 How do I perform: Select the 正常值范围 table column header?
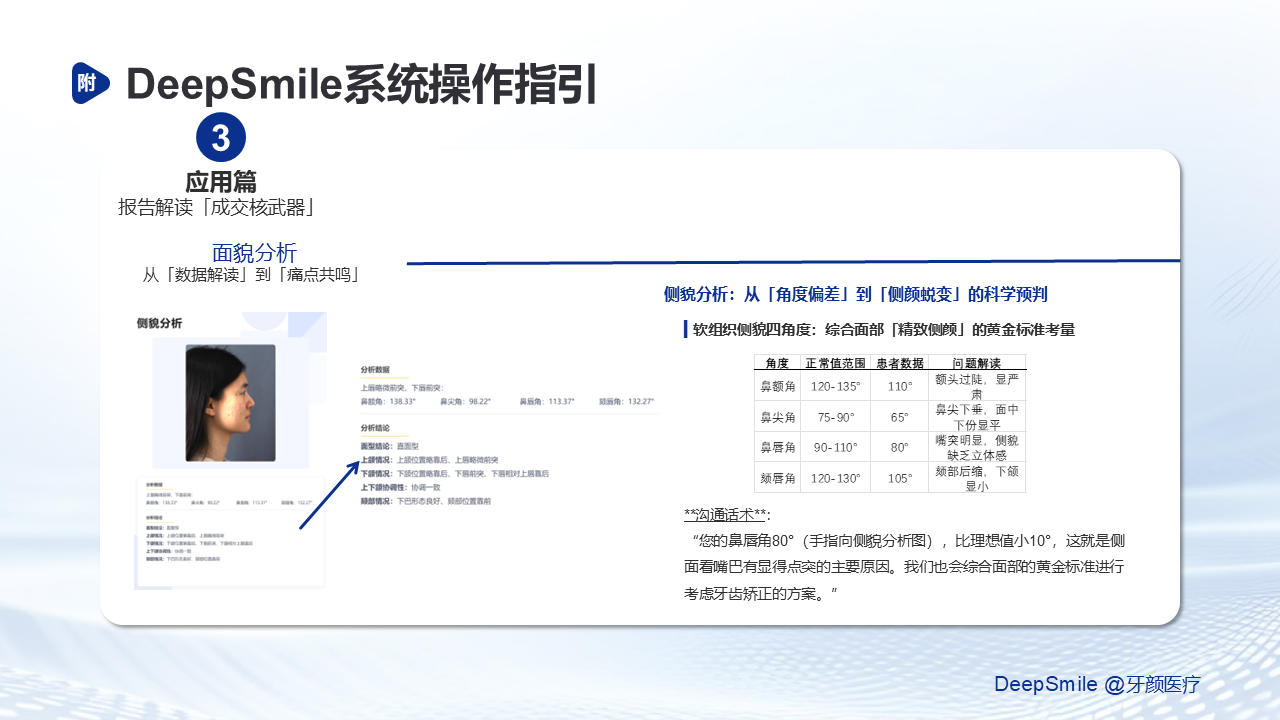point(835,362)
